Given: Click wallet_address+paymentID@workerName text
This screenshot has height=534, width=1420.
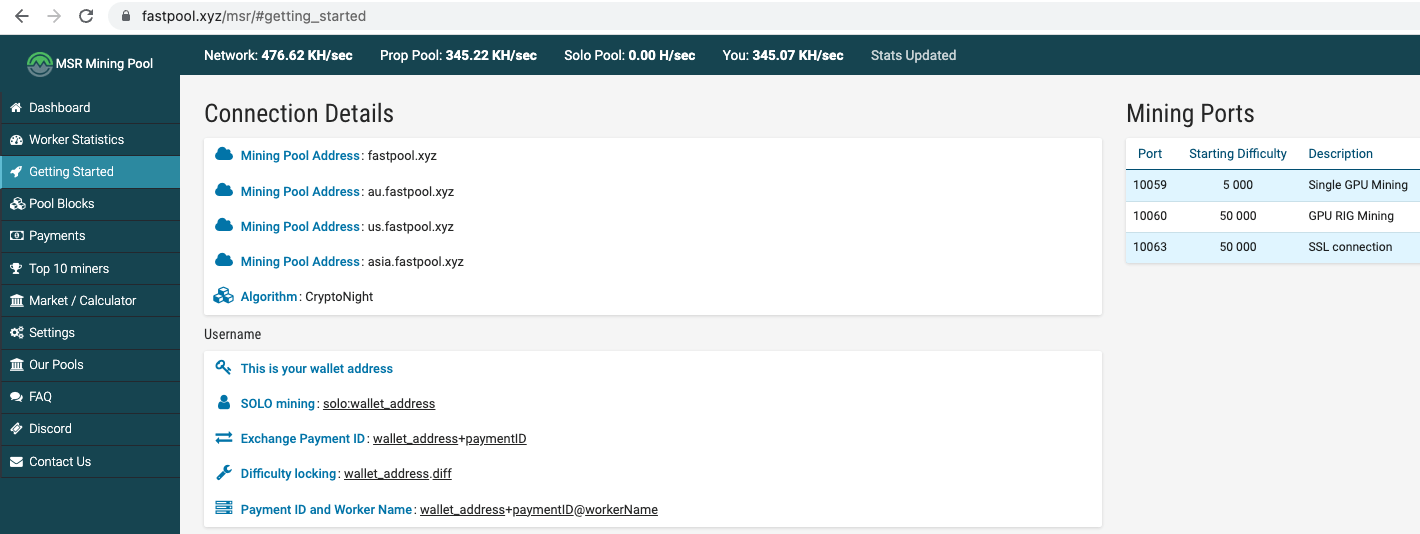Looking at the screenshot, I should point(539,510).
